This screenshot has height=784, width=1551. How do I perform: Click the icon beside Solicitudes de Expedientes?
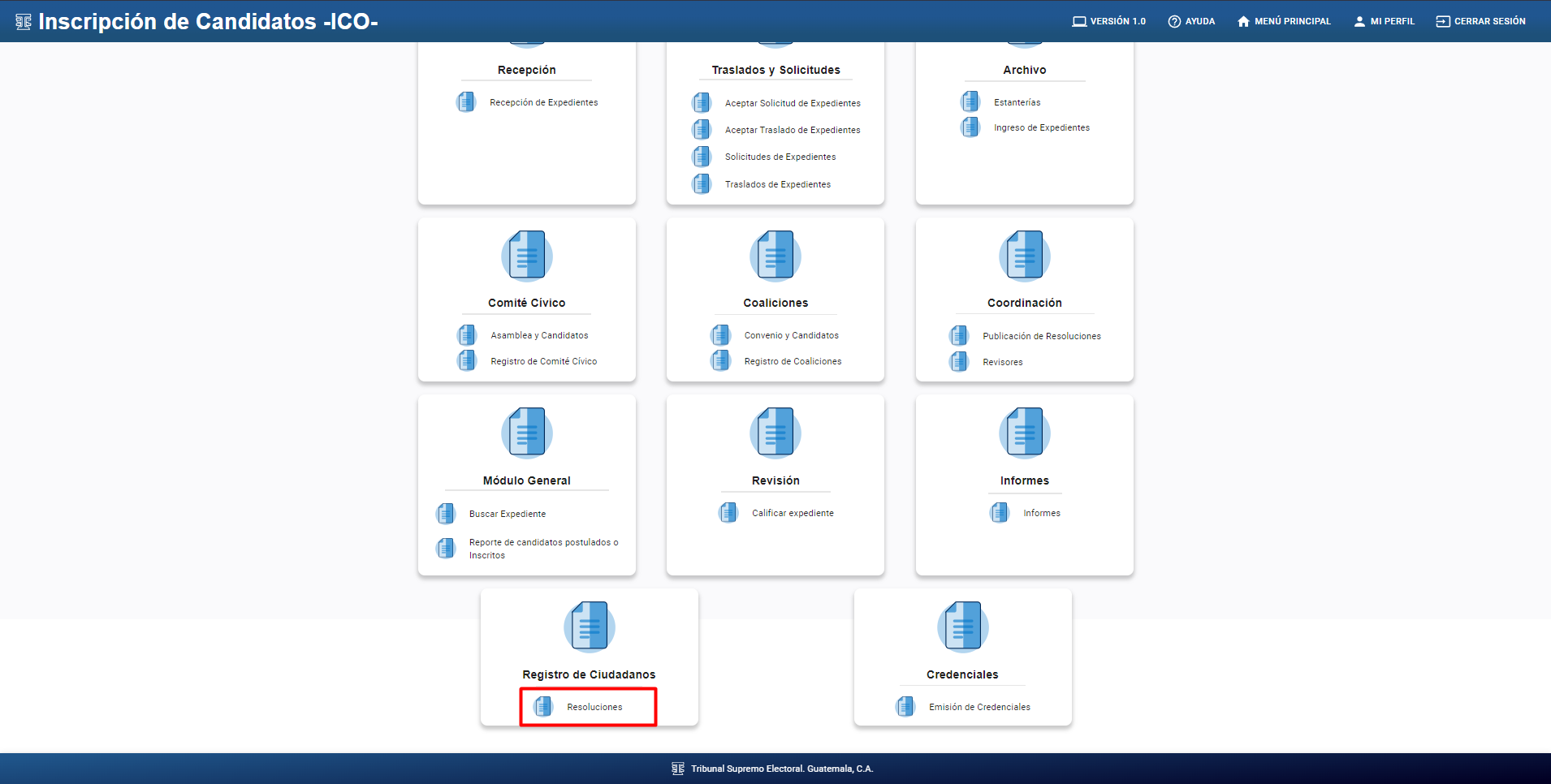point(702,157)
